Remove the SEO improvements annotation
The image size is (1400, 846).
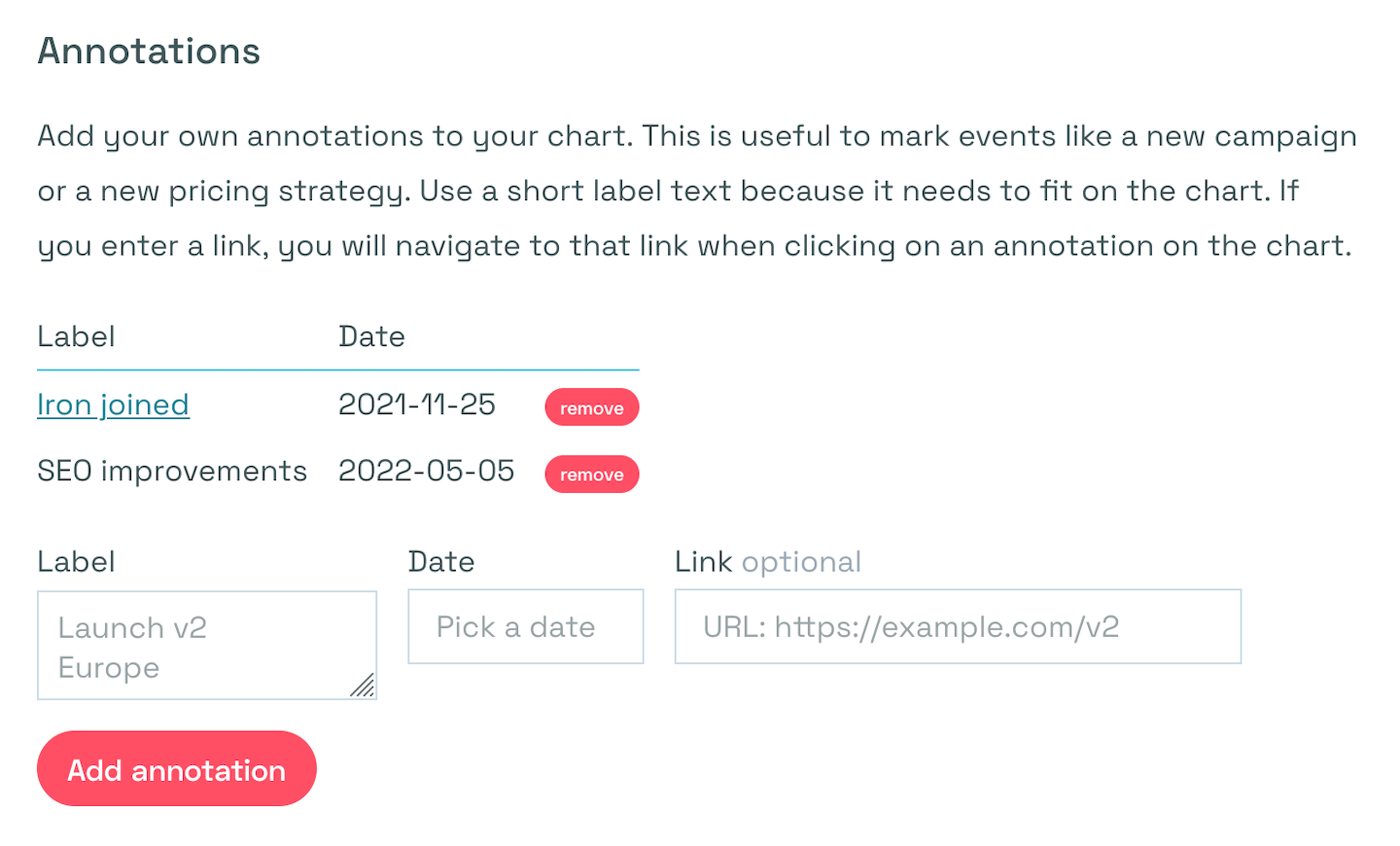(592, 475)
